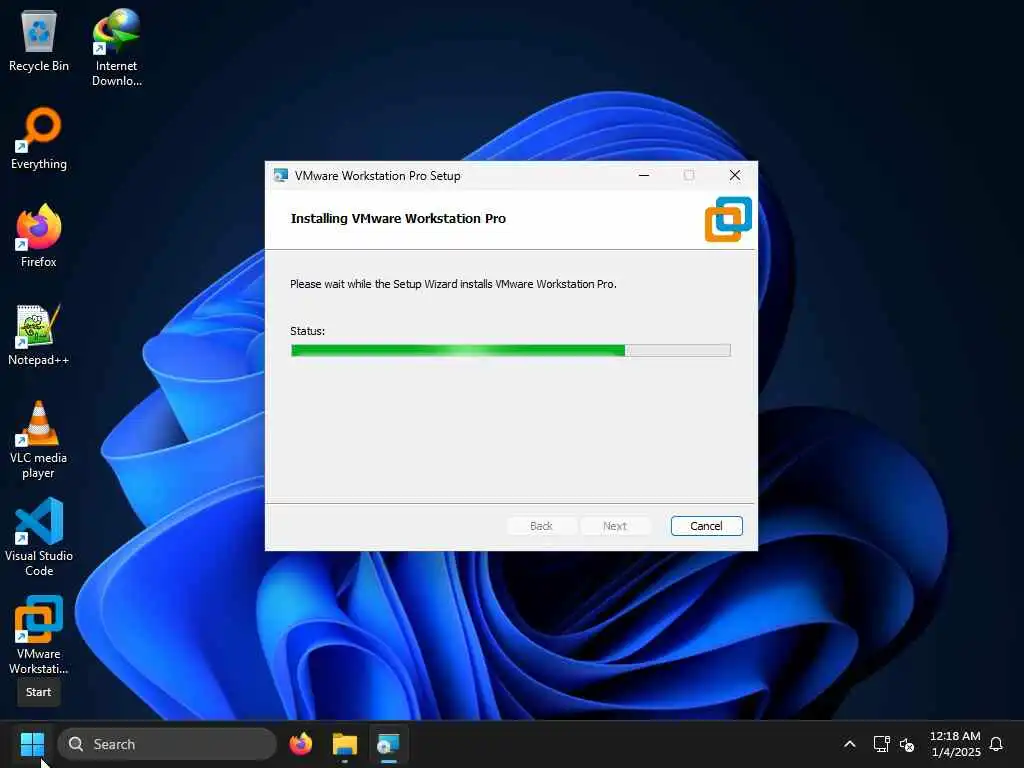Select the Internet Download Manager shortcut
The width and height of the screenshot is (1024, 768).
point(116,47)
